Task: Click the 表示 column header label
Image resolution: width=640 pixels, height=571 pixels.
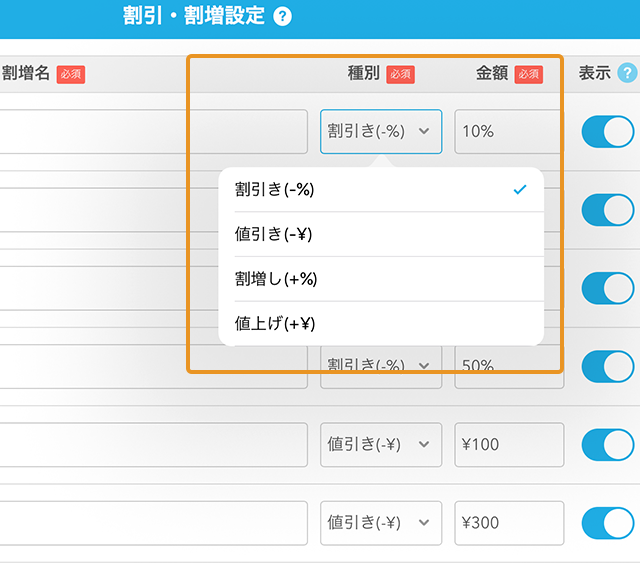Action: pos(595,73)
